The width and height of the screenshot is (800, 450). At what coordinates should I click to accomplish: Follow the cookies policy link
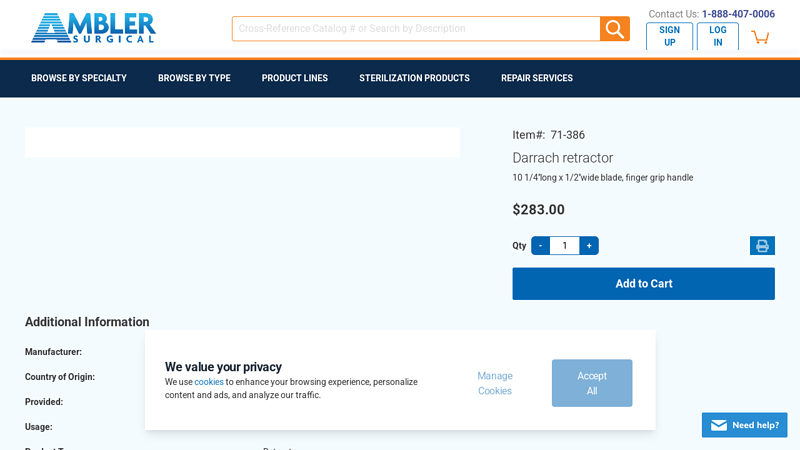point(209,382)
